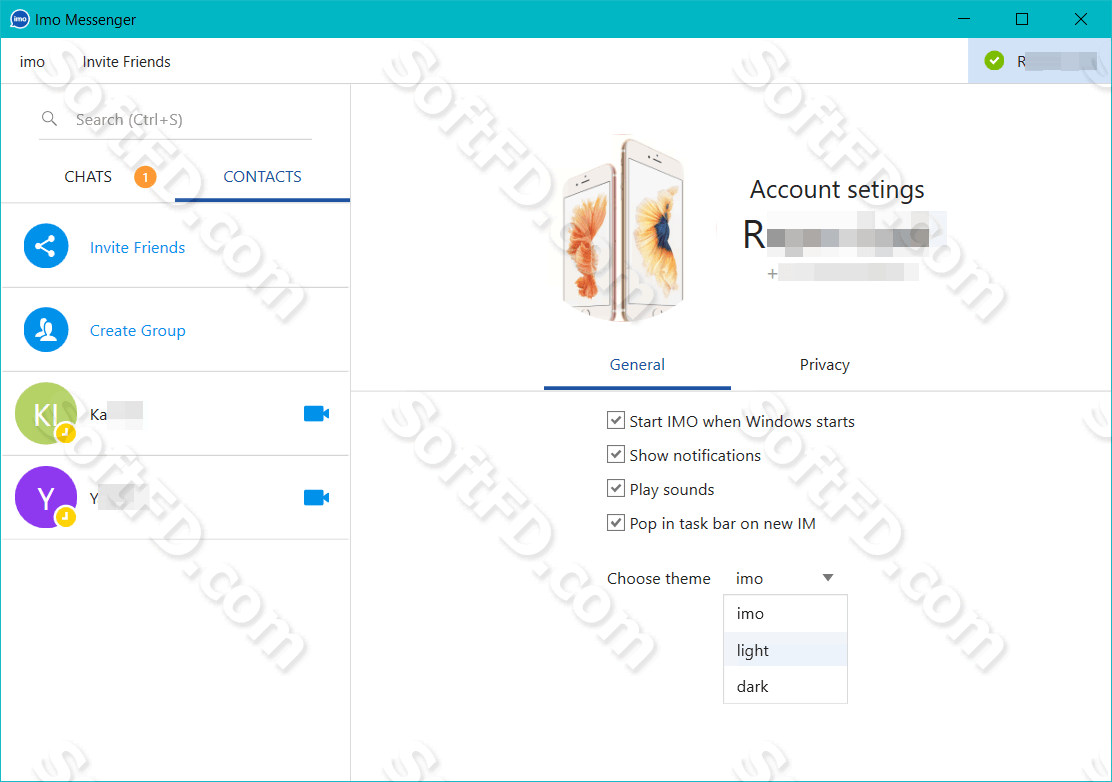The width and height of the screenshot is (1112, 782).
Task: Click the purple Y contact avatar
Action: tap(46, 497)
